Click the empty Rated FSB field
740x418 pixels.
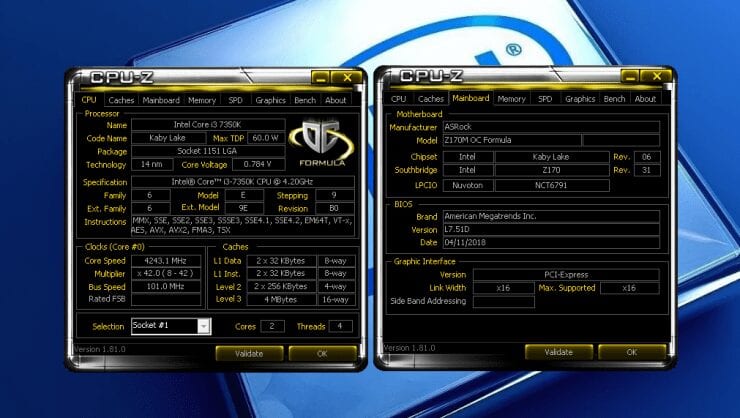click(x=166, y=299)
